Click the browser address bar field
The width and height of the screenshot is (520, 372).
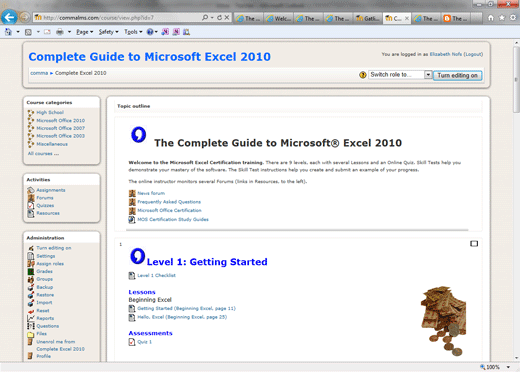click(117, 18)
